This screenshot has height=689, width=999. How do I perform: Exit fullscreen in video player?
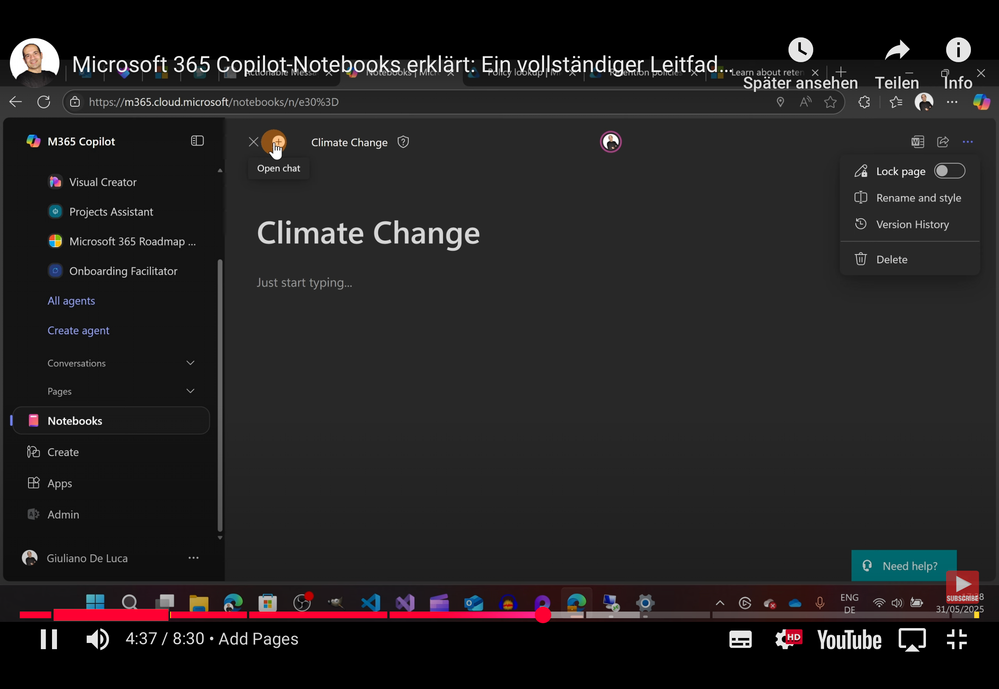[956, 639]
